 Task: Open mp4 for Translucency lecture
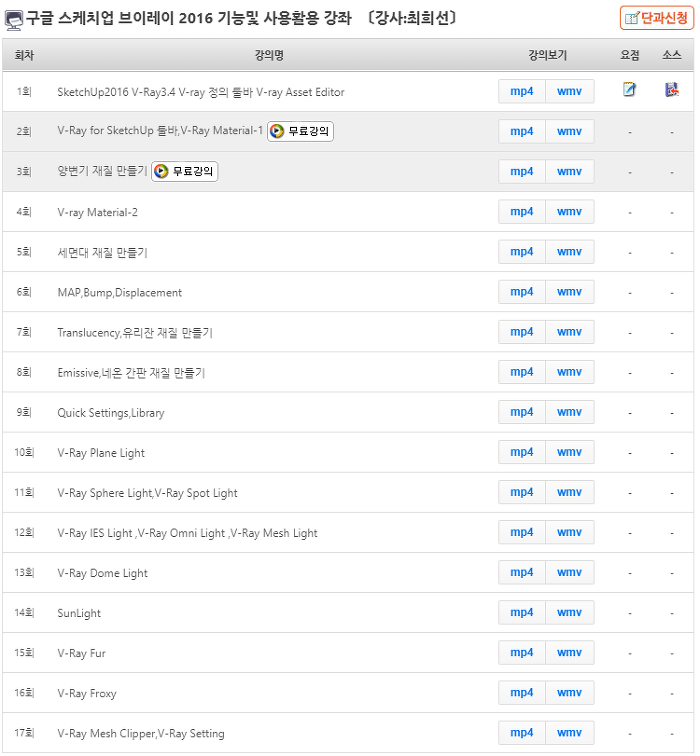pyautogui.click(x=522, y=332)
